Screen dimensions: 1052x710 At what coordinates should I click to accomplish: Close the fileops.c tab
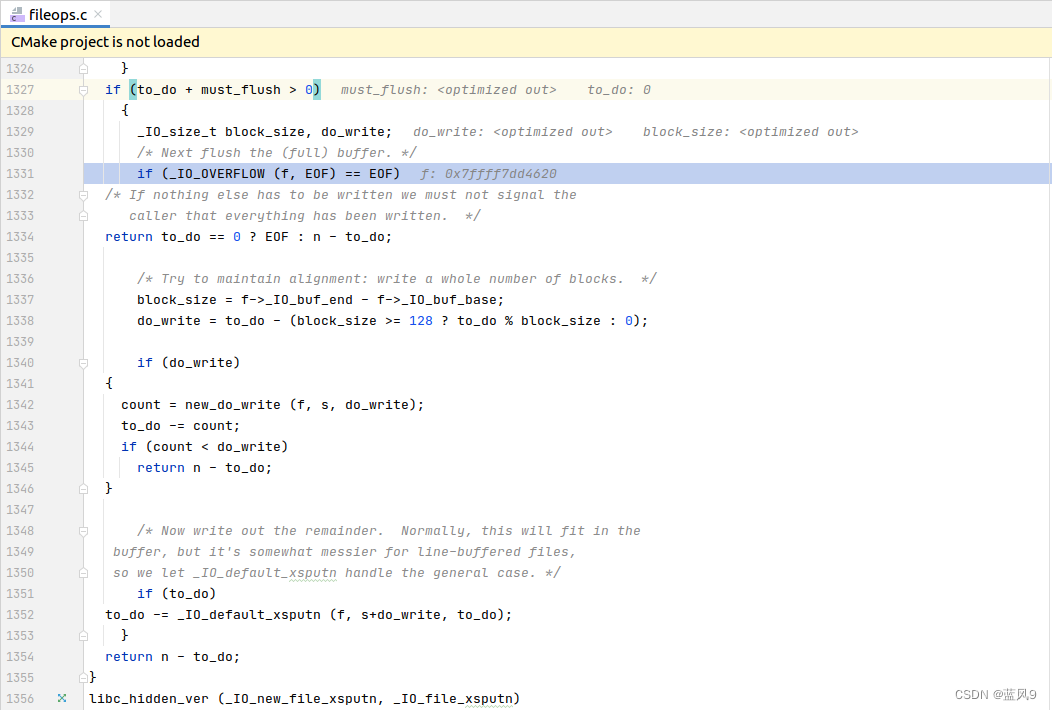click(97, 14)
